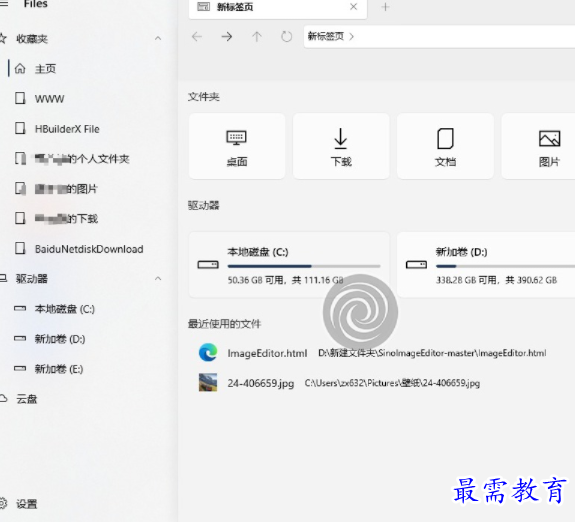Click the tab icon left of 新标签页

(204, 7)
